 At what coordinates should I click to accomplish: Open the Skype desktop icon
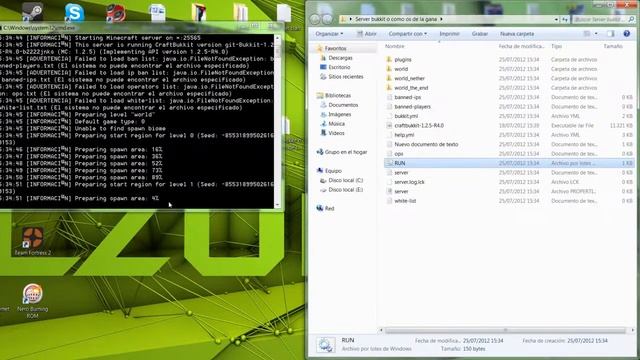click(74, 12)
